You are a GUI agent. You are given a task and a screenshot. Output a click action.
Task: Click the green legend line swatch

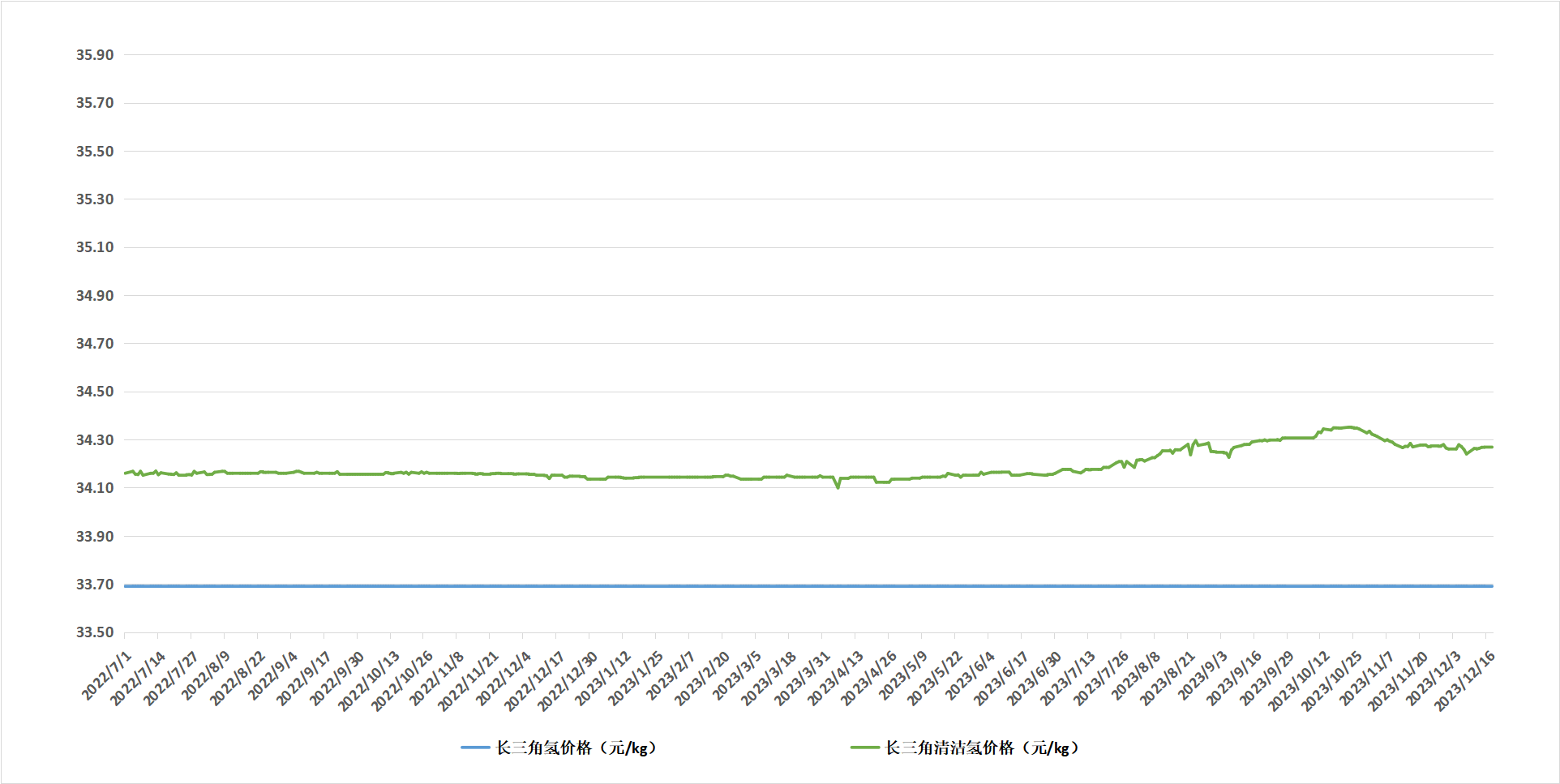tap(864, 748)
